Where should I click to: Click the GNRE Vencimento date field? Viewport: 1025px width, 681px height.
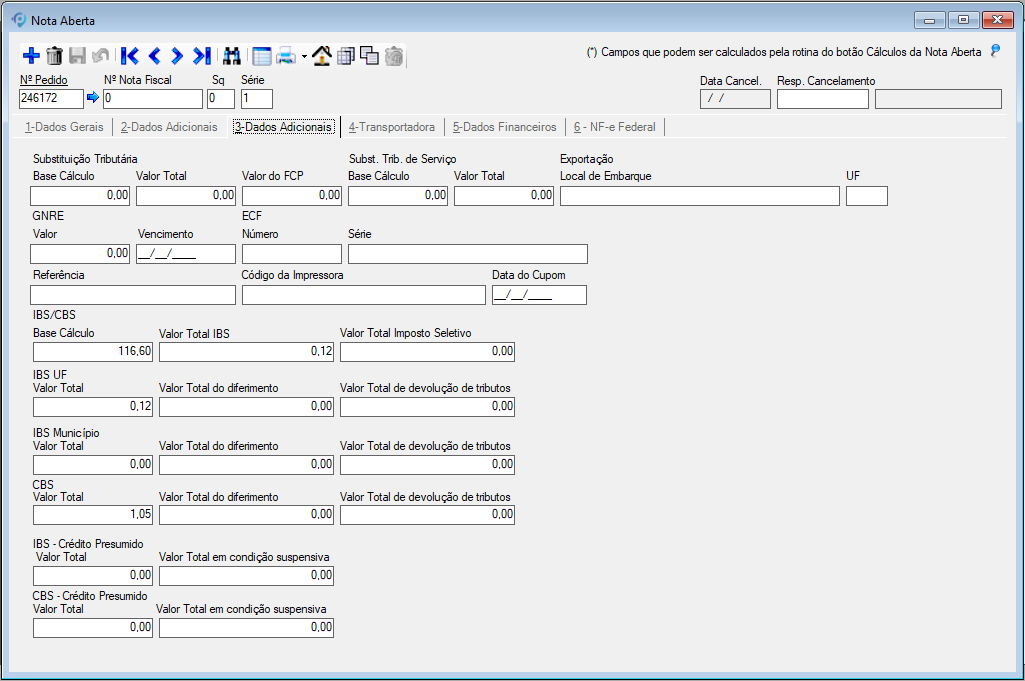tap(185, 253)
